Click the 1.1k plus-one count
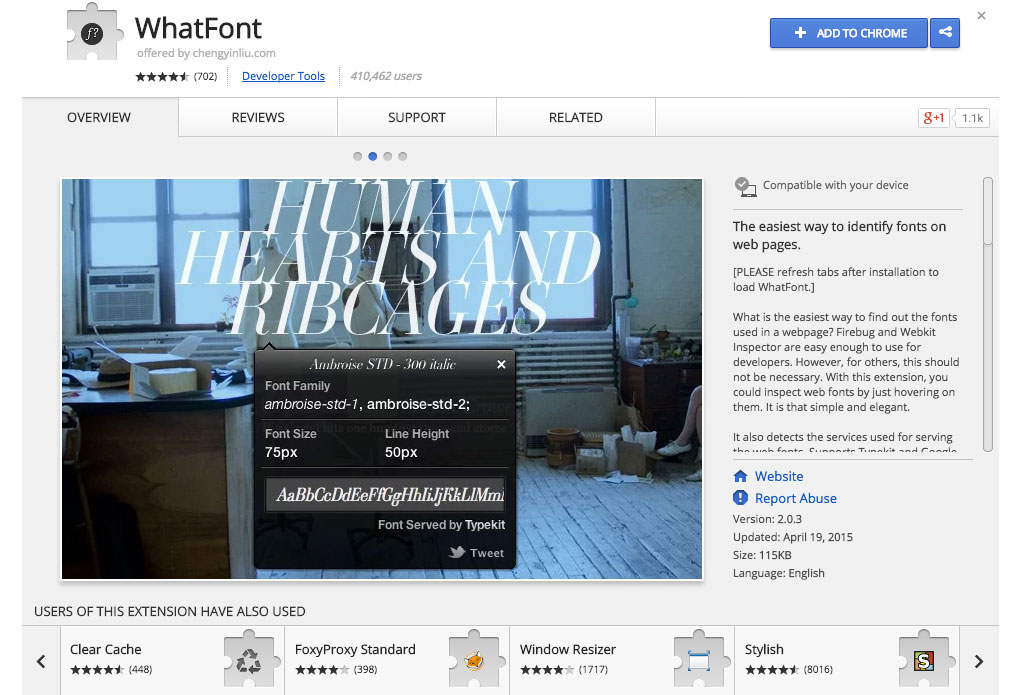 972,118
